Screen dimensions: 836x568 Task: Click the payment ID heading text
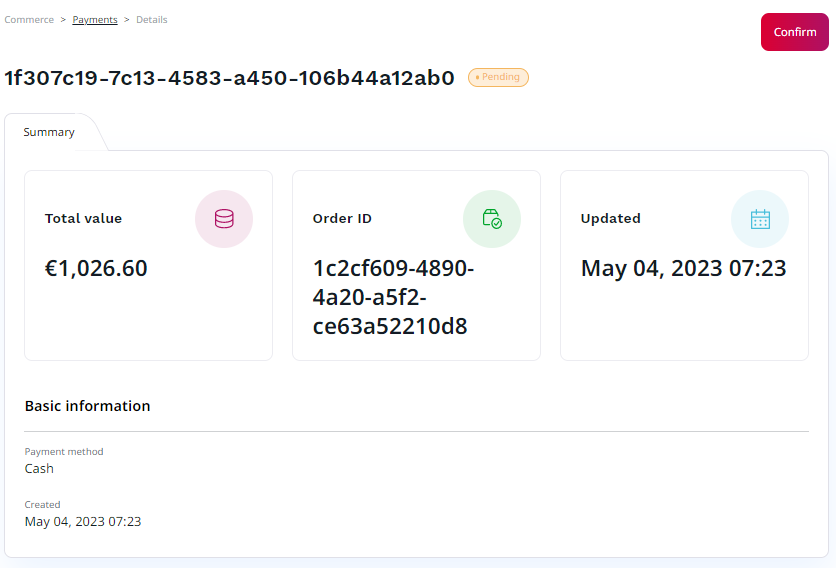tap(230, 78)
